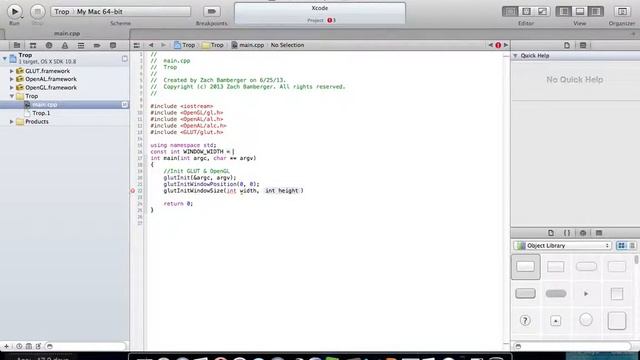Go forward in the editor history

point(163,45)
